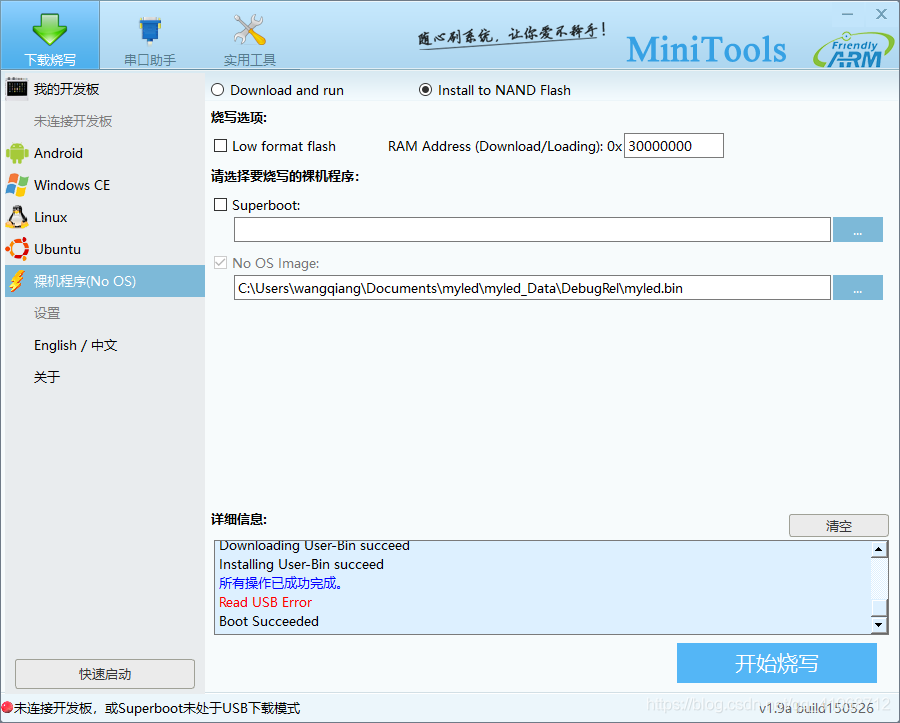Tick the Superboot checkbox
This screenshot has height=723, width=900.
(x=220, y=205)
